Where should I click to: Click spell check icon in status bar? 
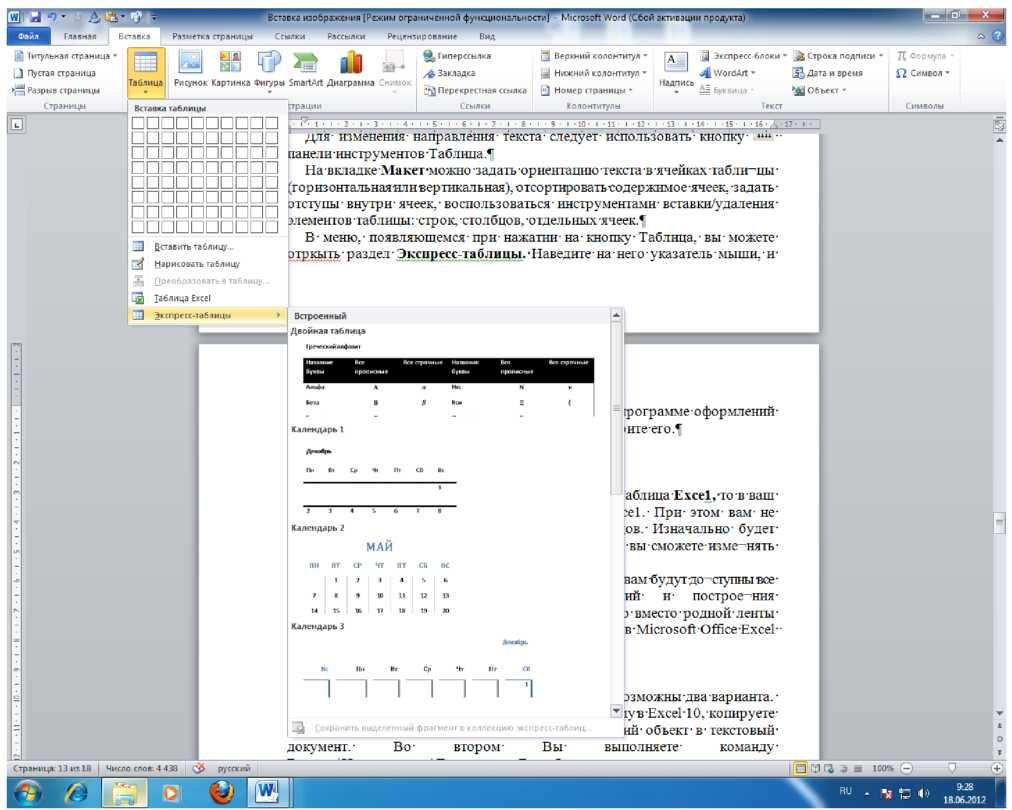(199, 768)
